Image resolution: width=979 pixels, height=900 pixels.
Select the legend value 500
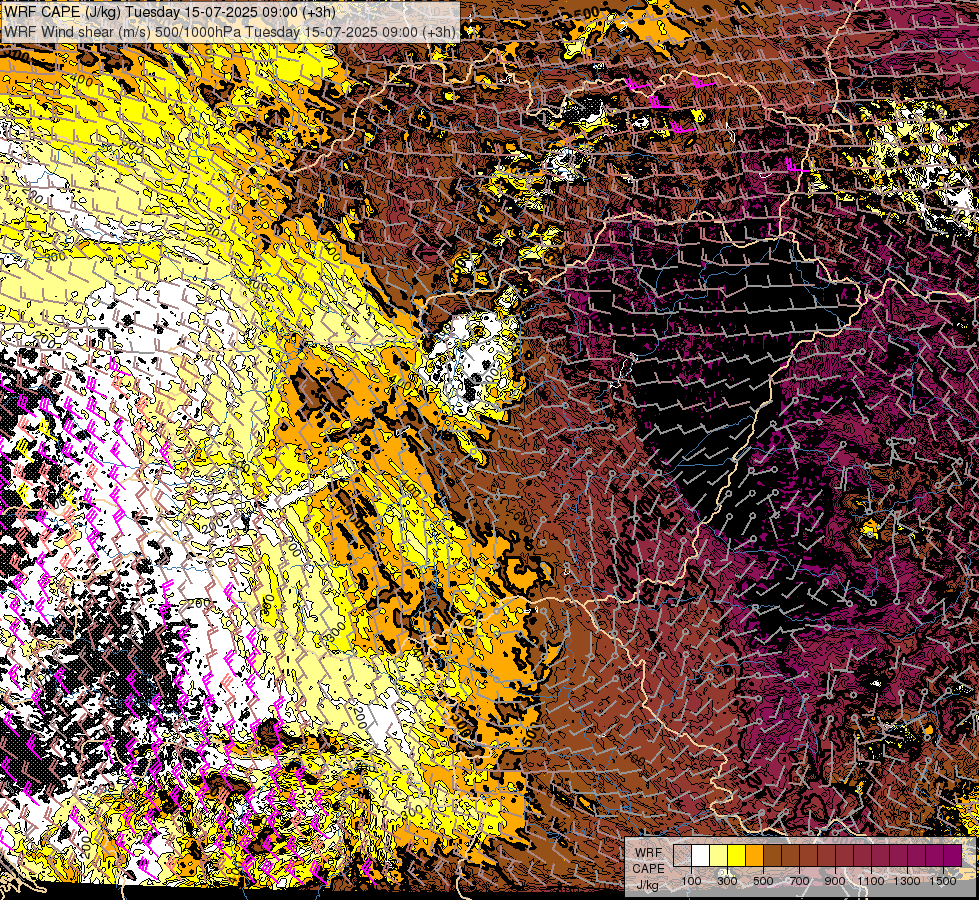point(763,881)
